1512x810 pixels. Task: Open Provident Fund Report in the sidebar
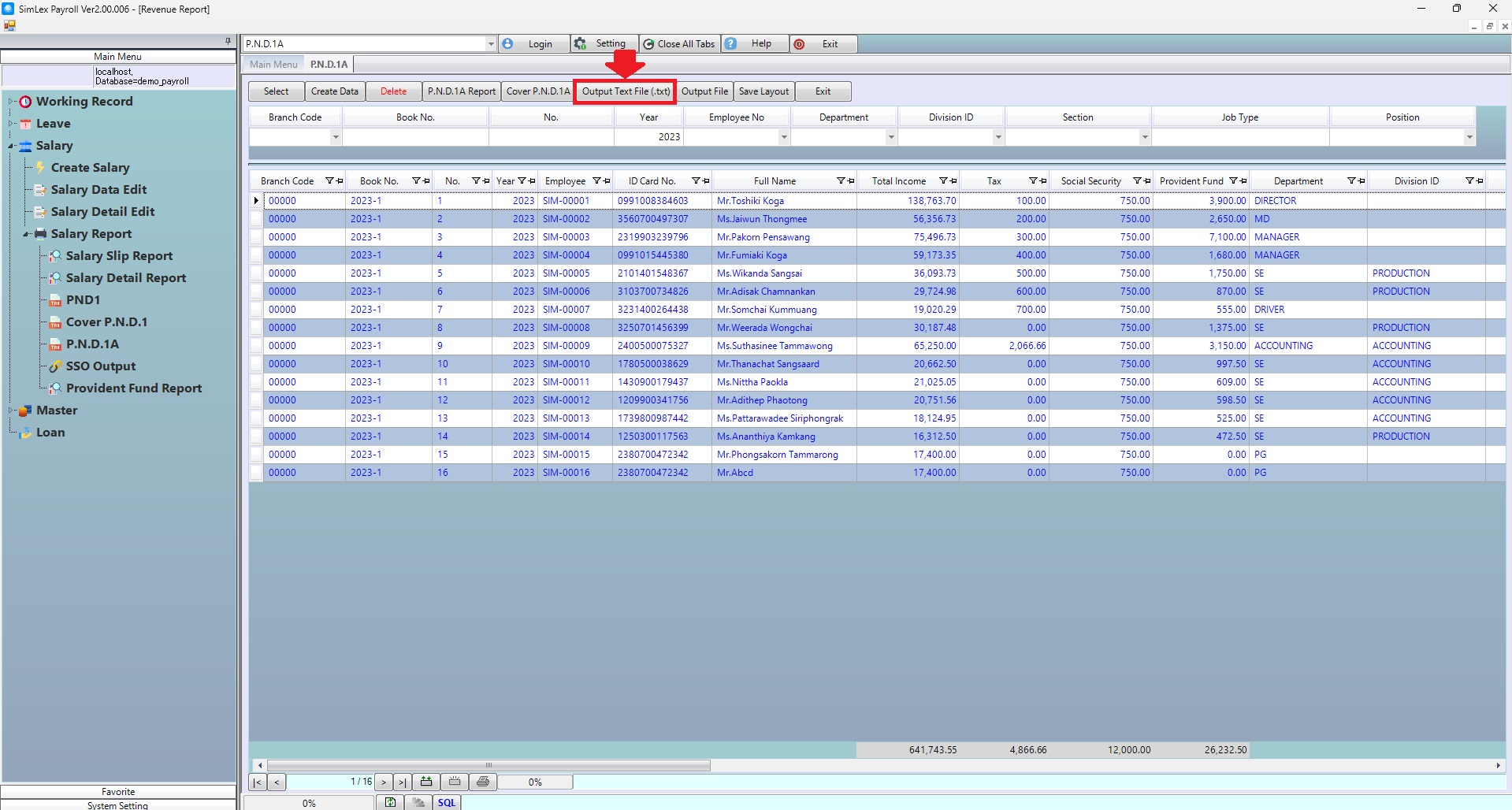[x=133, y=388]
